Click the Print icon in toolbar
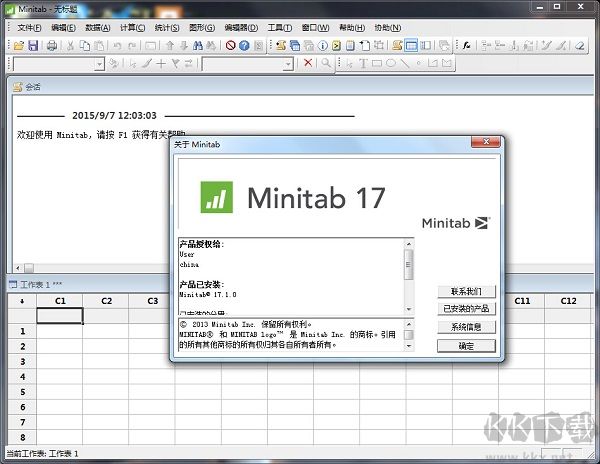 (x=51, y=46)
